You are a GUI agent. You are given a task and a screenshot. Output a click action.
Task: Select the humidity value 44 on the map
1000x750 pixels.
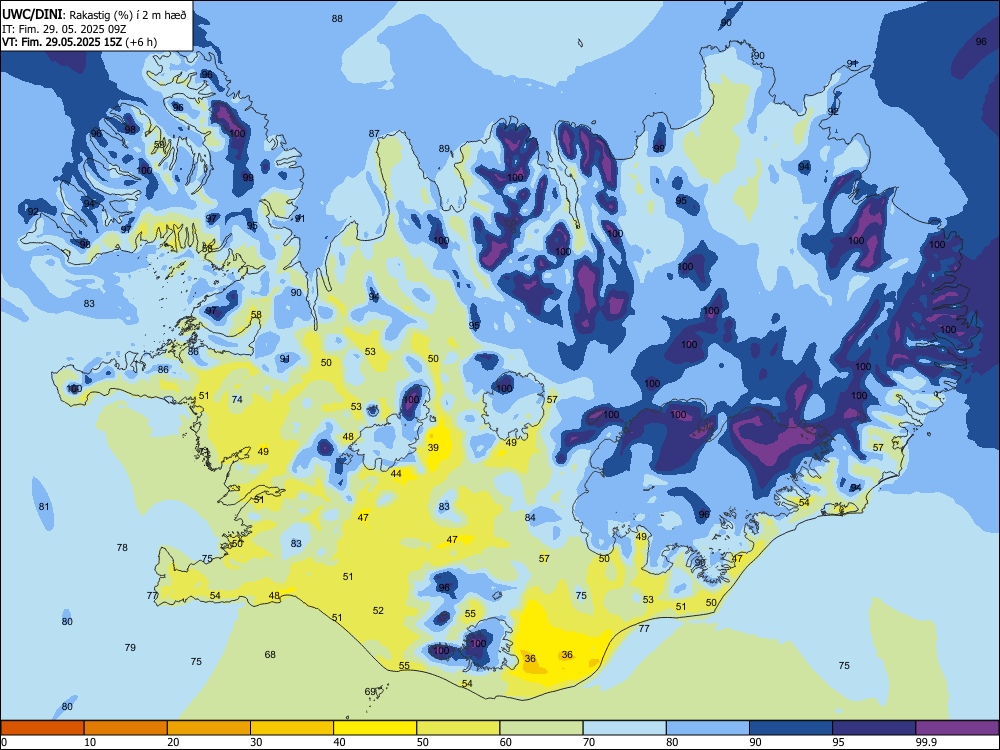click(396, 474)
